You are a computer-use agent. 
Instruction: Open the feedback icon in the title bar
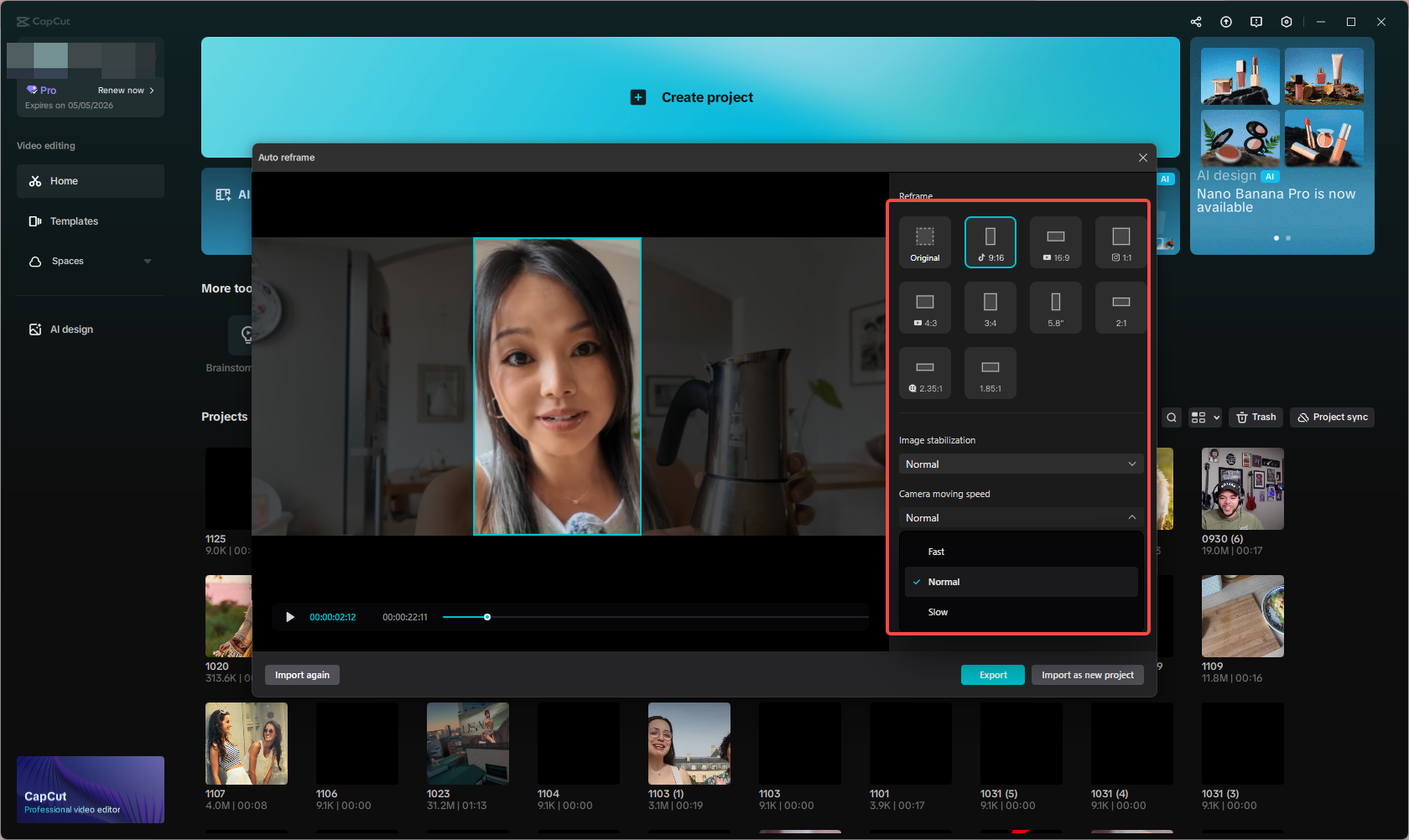pos(1256,21)
